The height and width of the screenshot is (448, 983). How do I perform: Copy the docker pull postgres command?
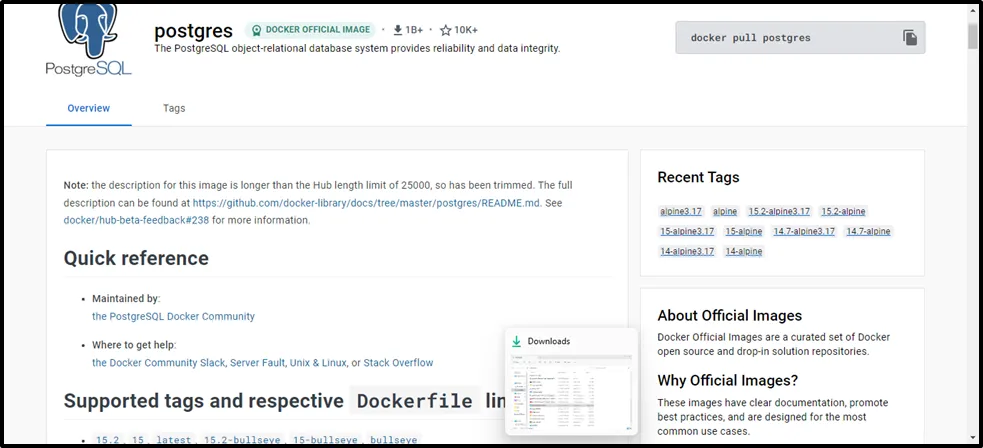pyautogui.click(x=909, y=38)
